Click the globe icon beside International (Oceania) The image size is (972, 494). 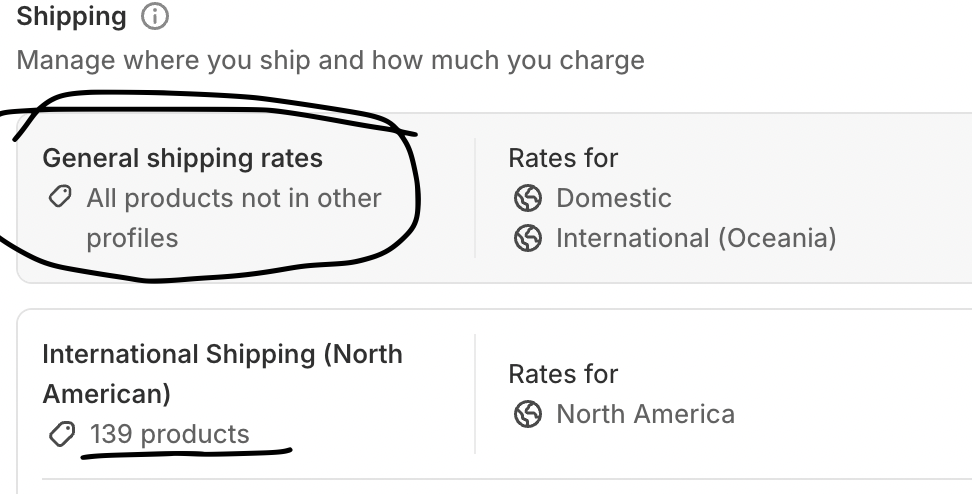527,238
